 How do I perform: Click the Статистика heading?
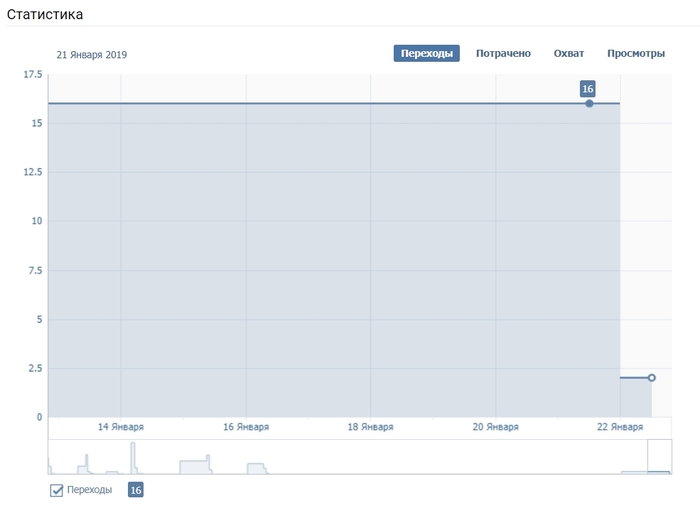(x=45, y=15)
